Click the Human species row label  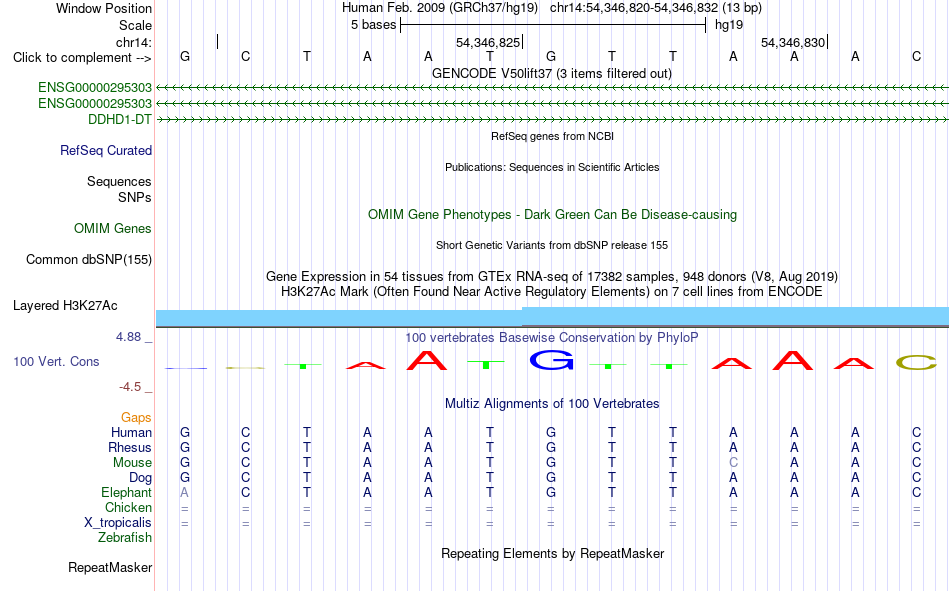coord(131,432)
